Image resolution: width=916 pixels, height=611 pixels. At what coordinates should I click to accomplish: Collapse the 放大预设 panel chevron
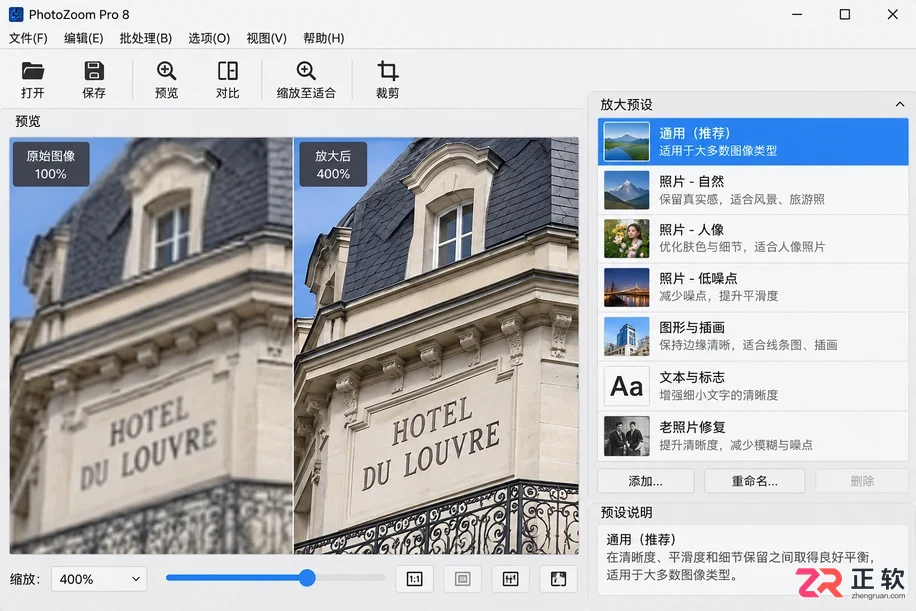coord(900,105)
